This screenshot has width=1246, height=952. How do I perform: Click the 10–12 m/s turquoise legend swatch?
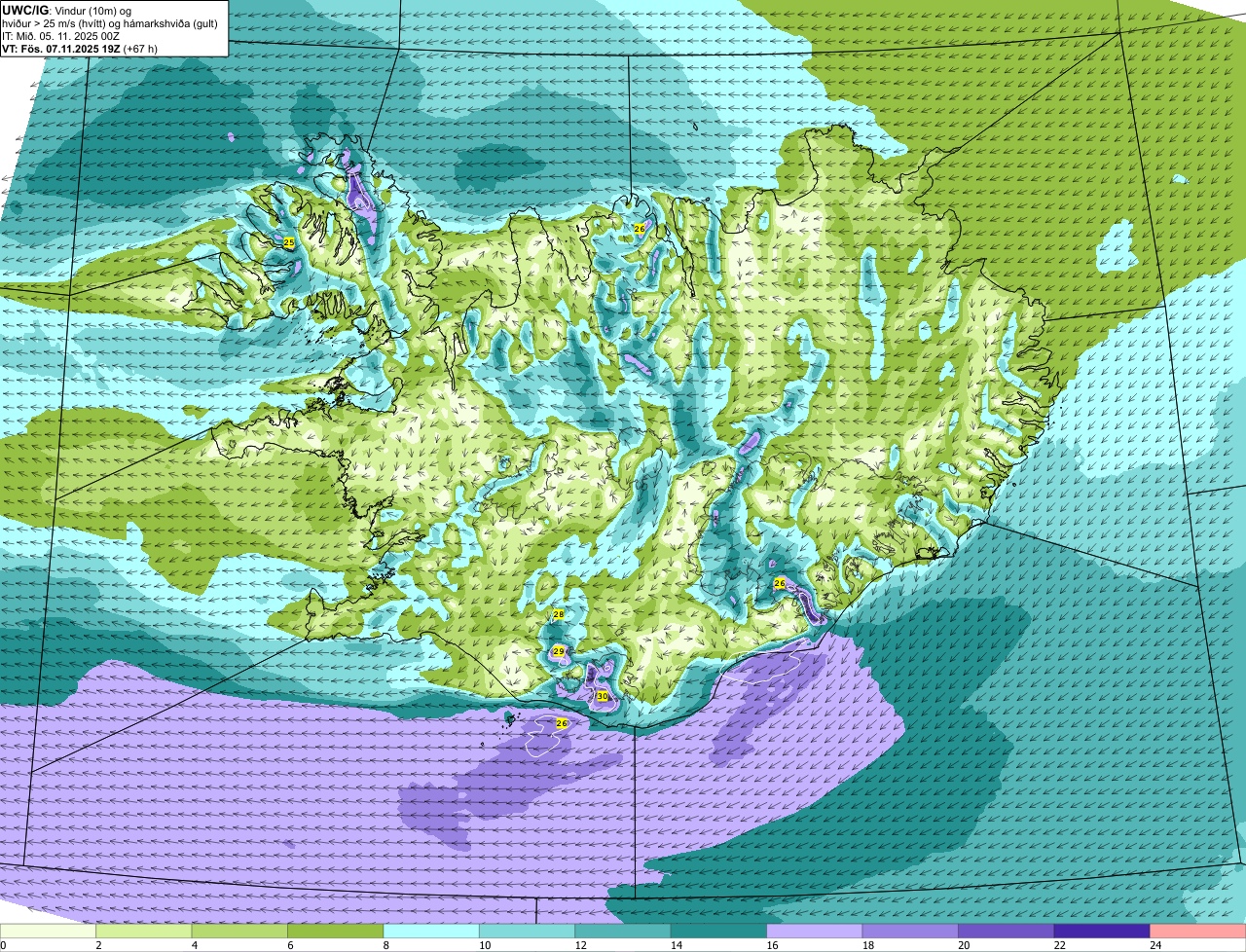528,931
